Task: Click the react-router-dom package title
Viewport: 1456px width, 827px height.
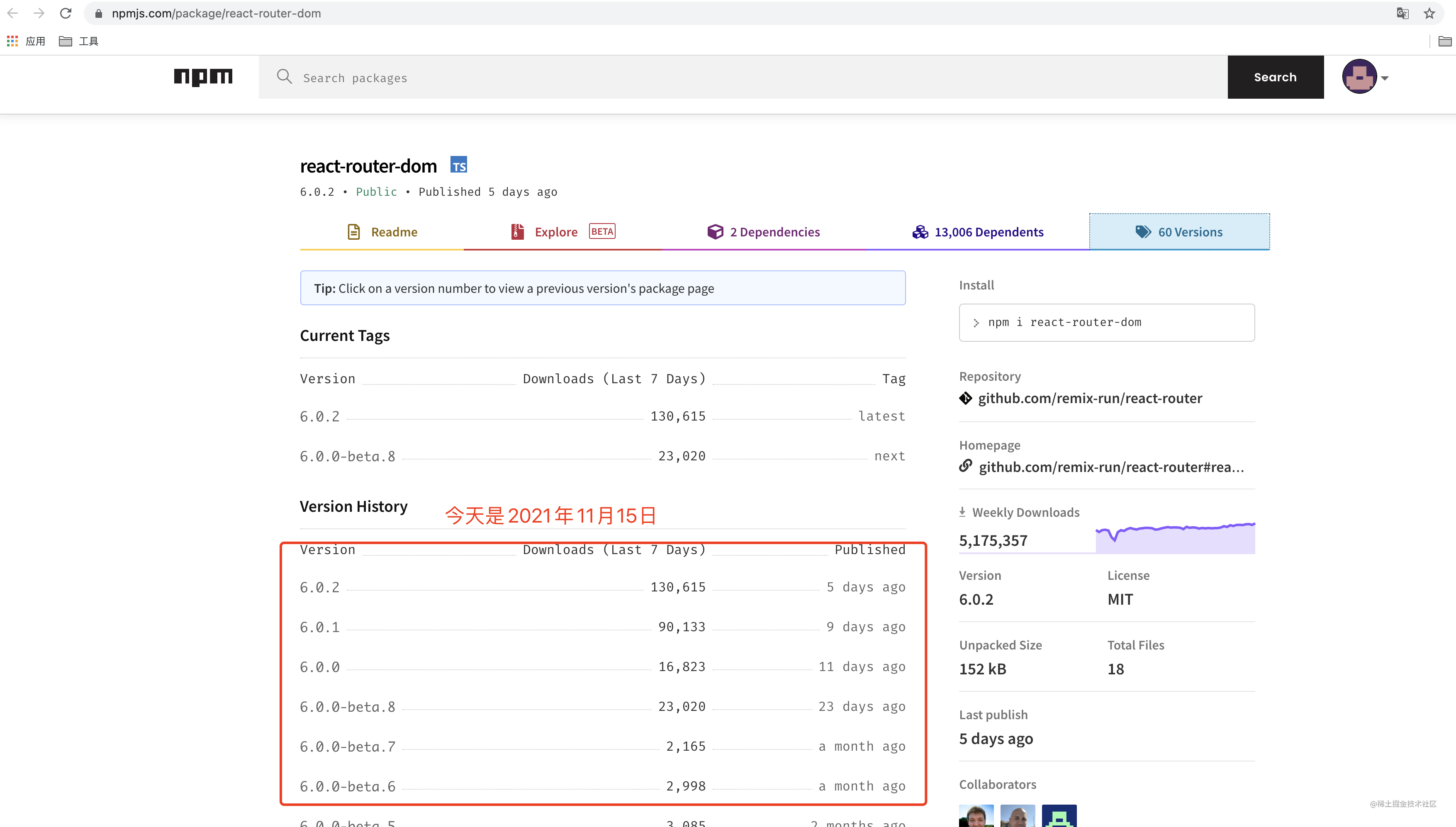Action: (368, 166)
